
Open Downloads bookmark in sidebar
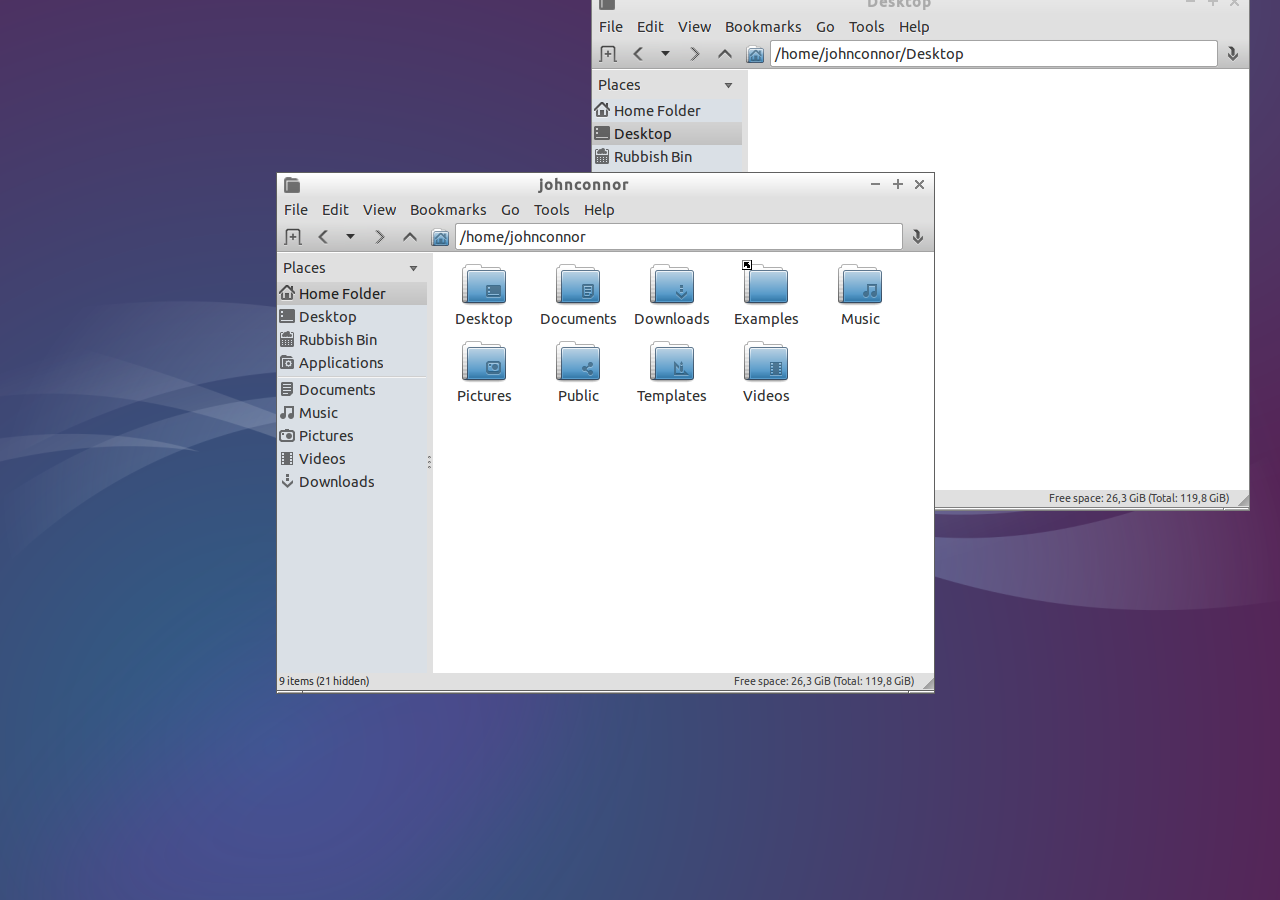tap(352, 482)
